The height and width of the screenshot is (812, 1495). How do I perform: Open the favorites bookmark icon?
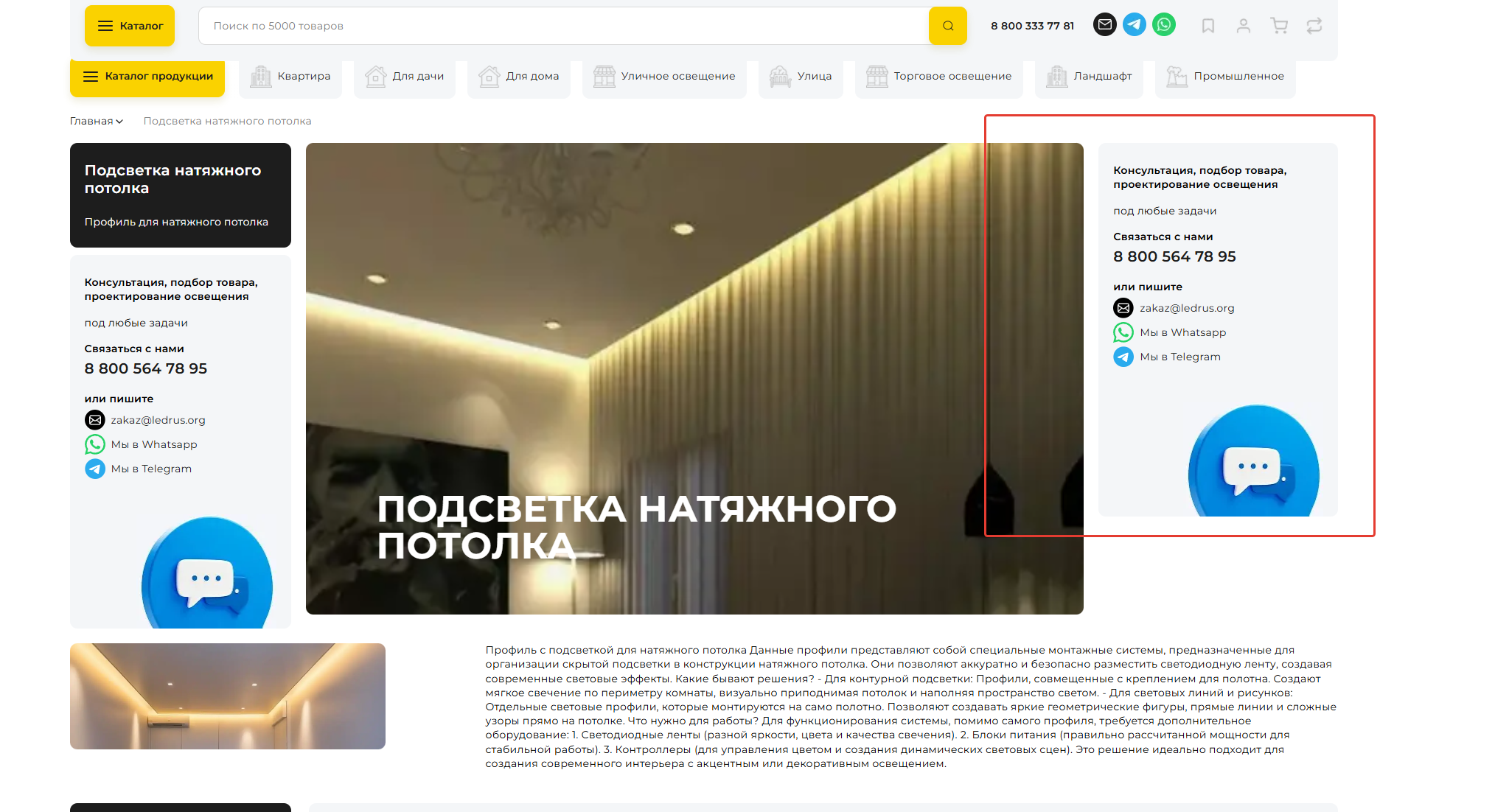click(1207, 26)
